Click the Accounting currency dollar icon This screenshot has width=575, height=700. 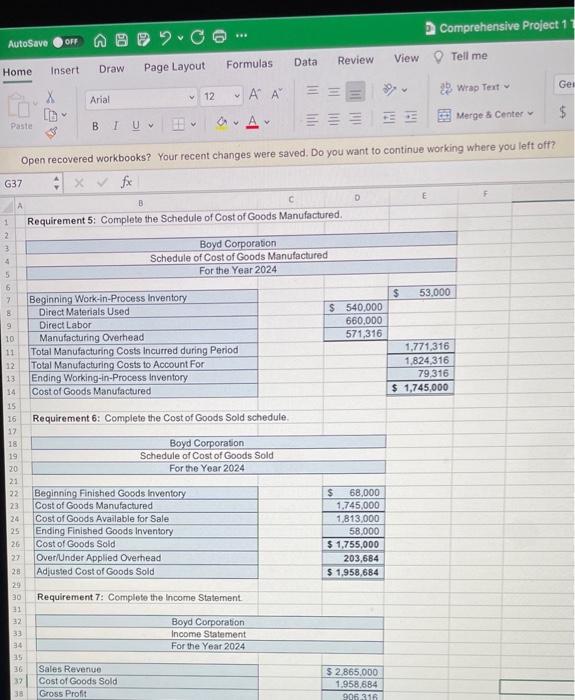click(x=562, y=112)
